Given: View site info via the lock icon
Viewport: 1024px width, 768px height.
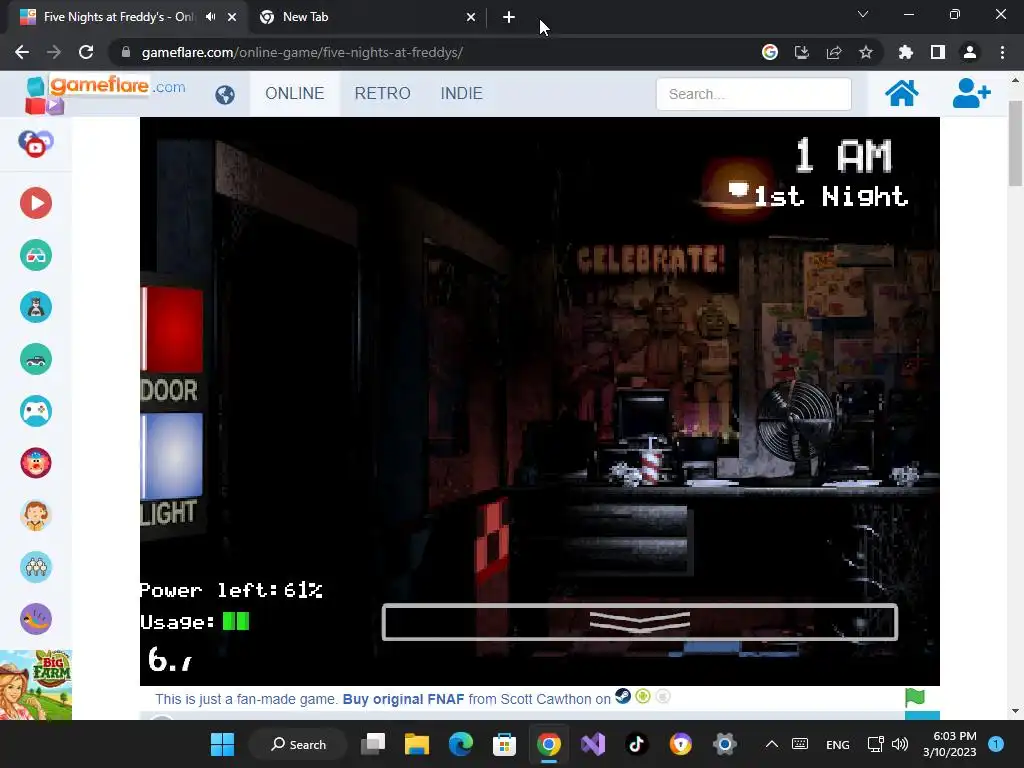Looking at the screenshot, I should [x=126, y=52].
